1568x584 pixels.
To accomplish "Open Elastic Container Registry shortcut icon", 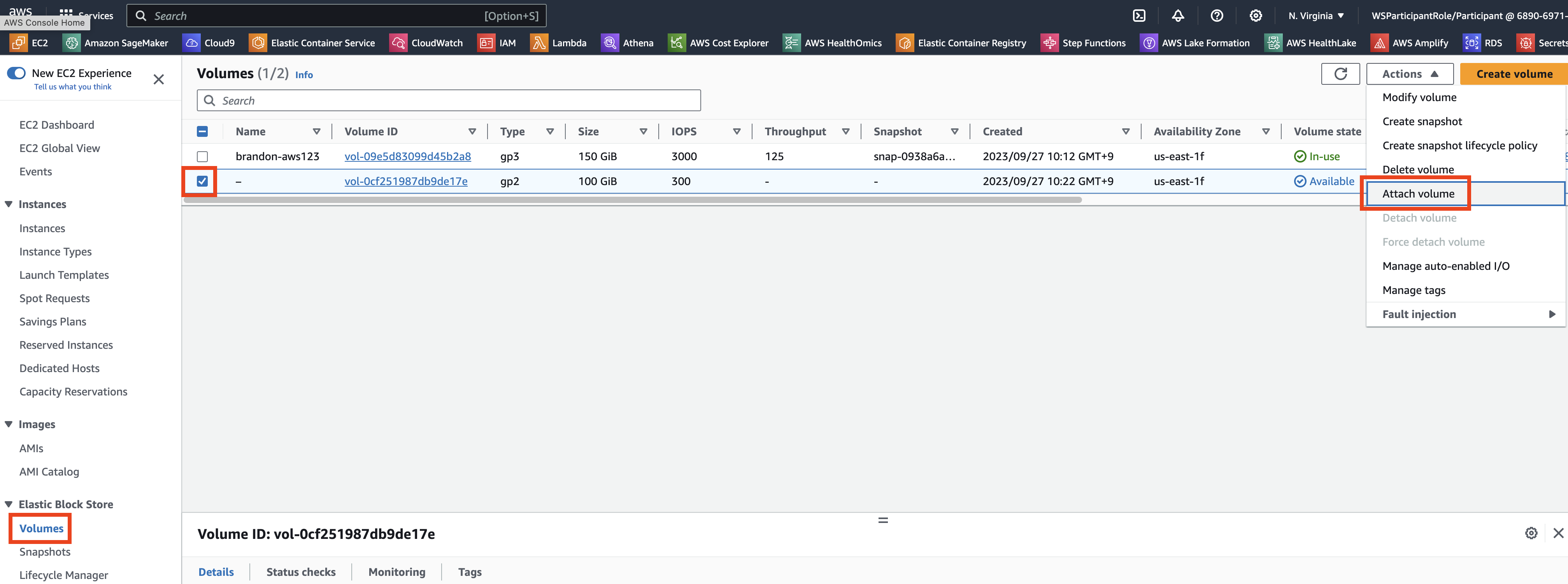I will [x=905, y=43].
